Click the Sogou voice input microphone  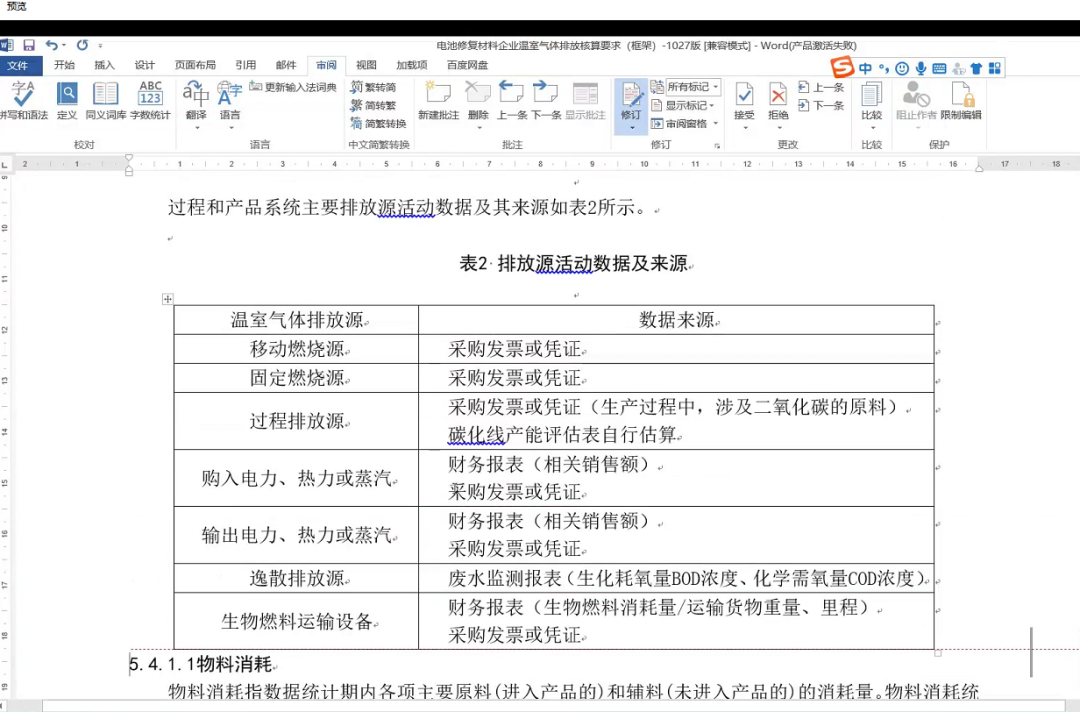point(920,68)
